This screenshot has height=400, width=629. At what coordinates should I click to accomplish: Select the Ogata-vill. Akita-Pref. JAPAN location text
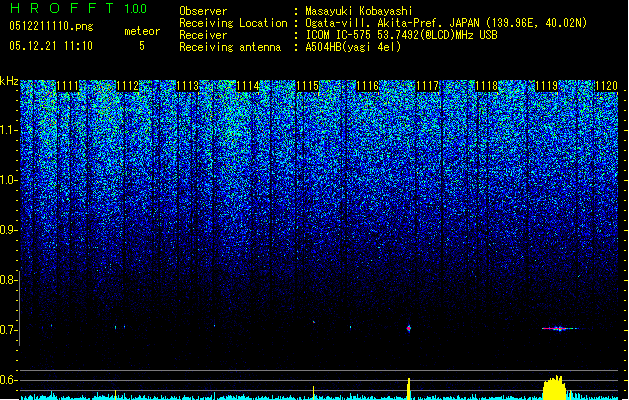coord(446,23)
